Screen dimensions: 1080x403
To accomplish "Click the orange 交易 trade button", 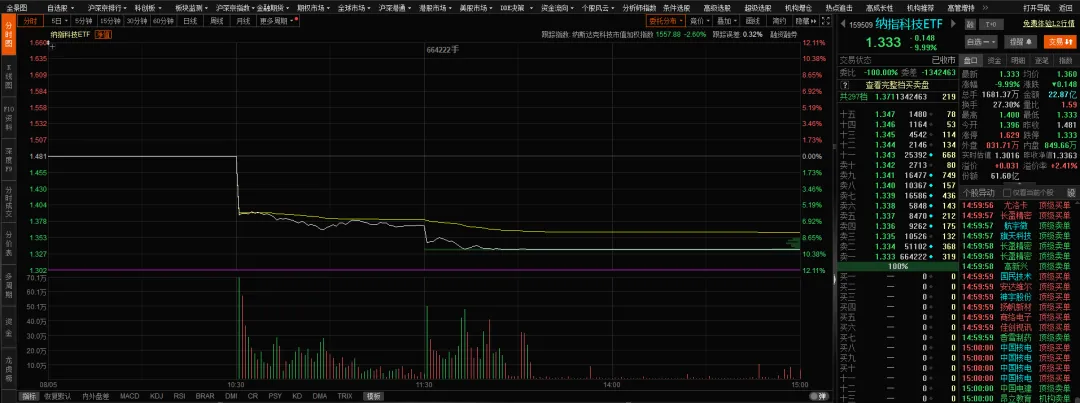I will tap(1059, 43).
